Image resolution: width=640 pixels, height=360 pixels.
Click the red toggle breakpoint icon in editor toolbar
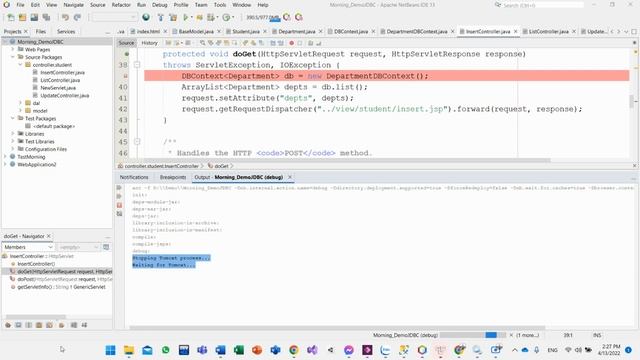tap(291, 43)
